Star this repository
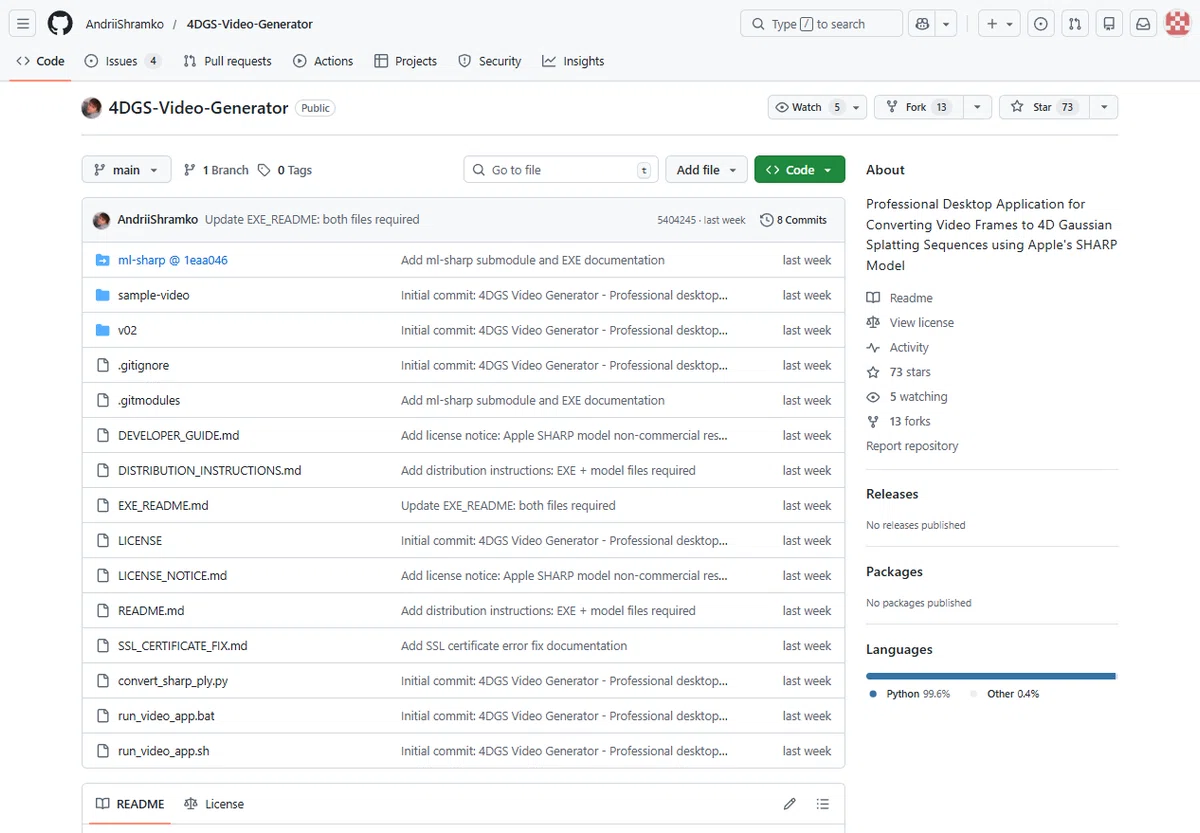Screen dimensions: 1200x833 pyautogui.click(x=1043, y=107)
